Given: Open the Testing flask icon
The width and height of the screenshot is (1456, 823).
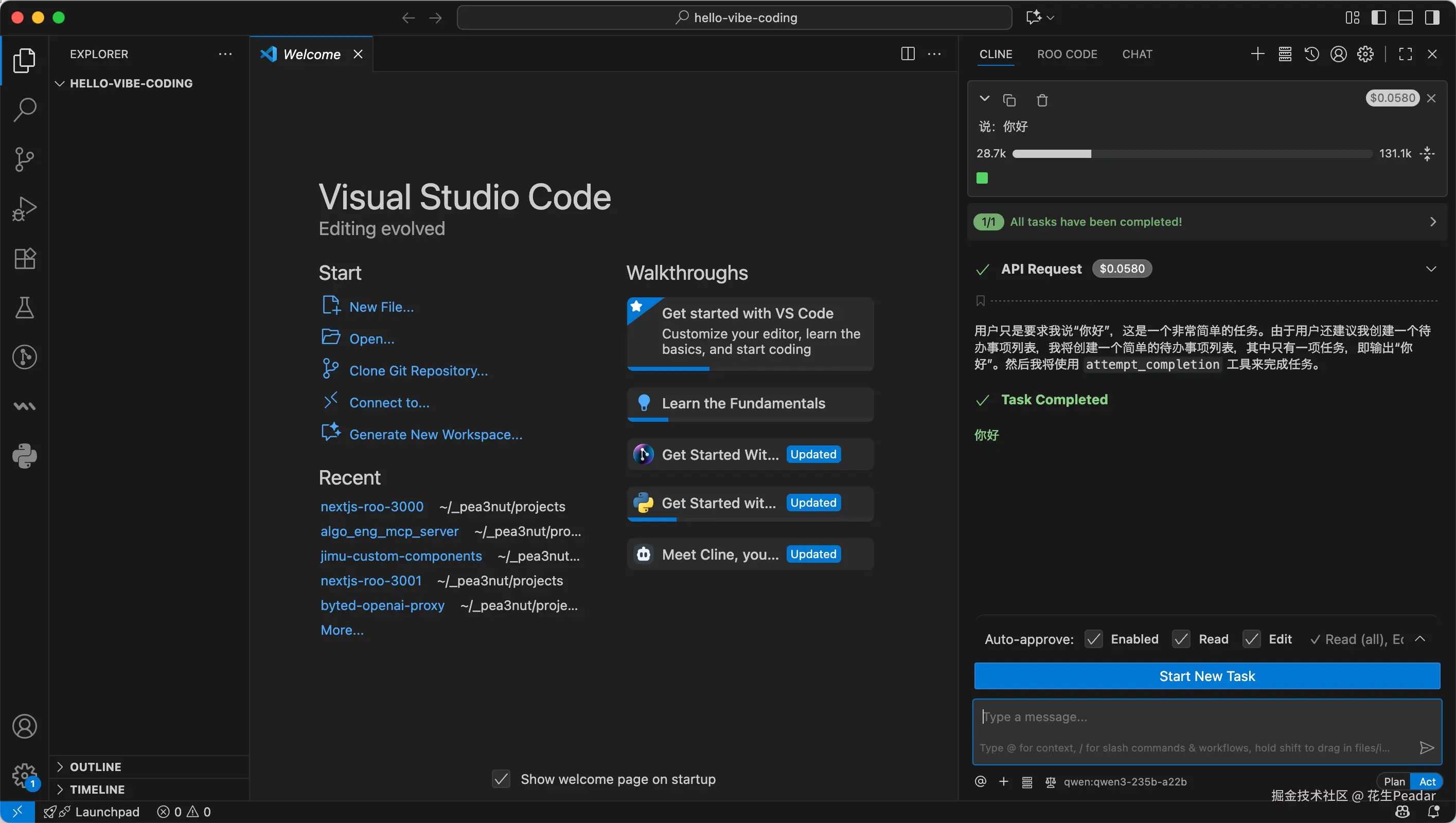Looking at the screenshot, I should (24, 308).
